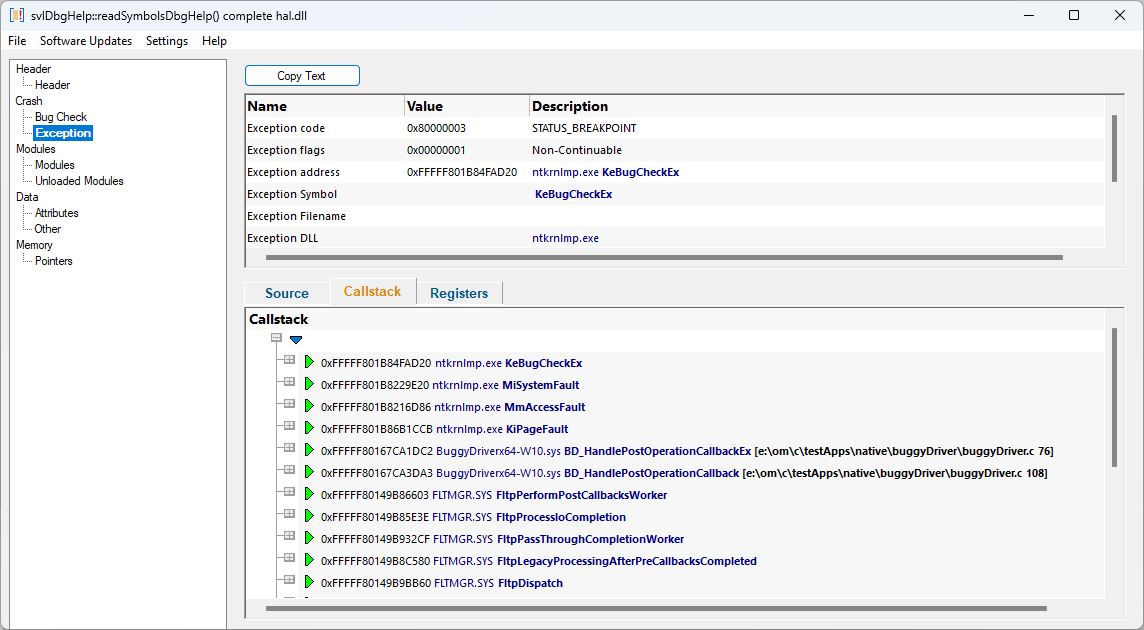Click the STATUS_BREAKPOINT description cell
Viewport: 1144px width, 630px height.
(584, 128)
